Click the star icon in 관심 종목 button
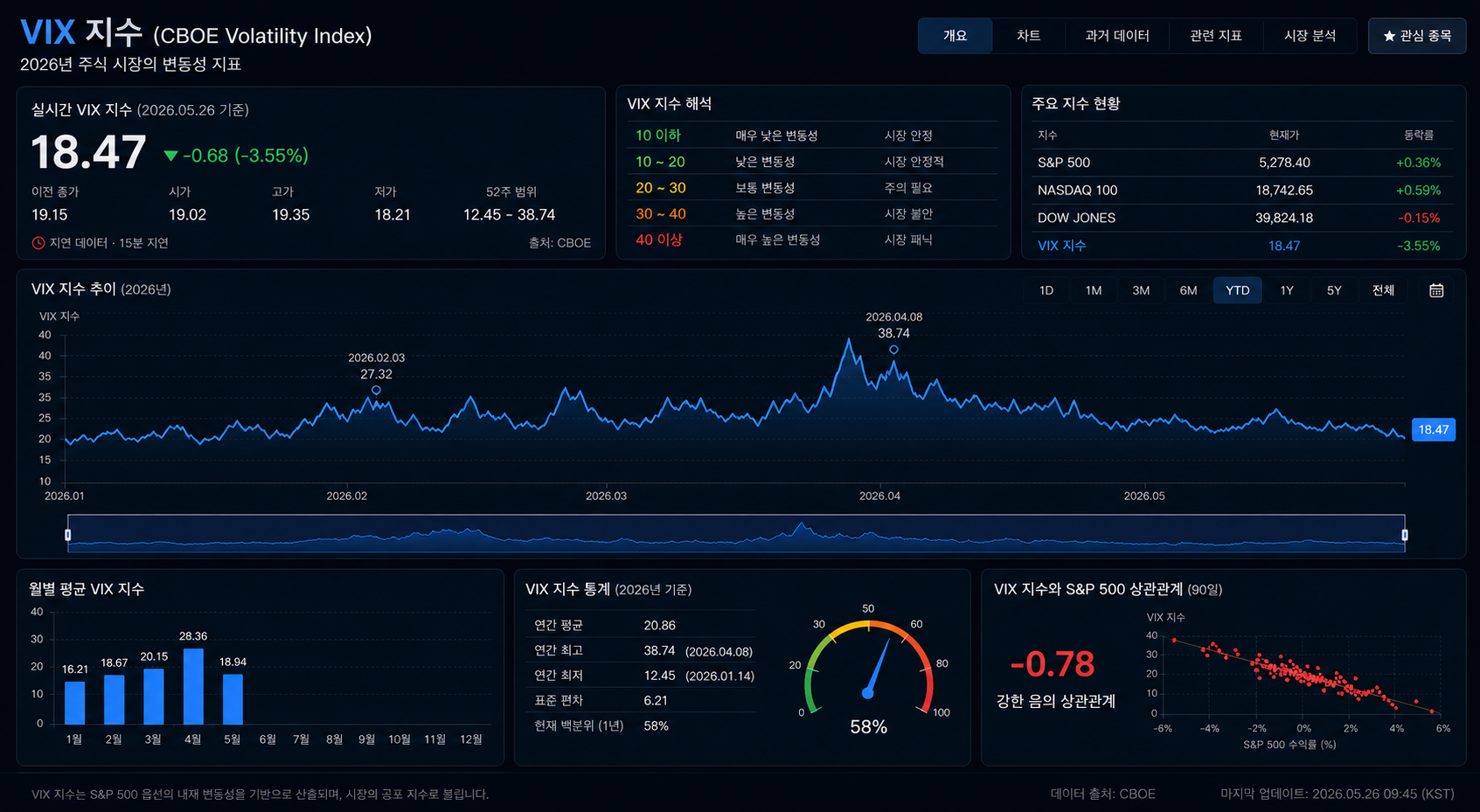1480x812 pixels. tap(1389, 36)
